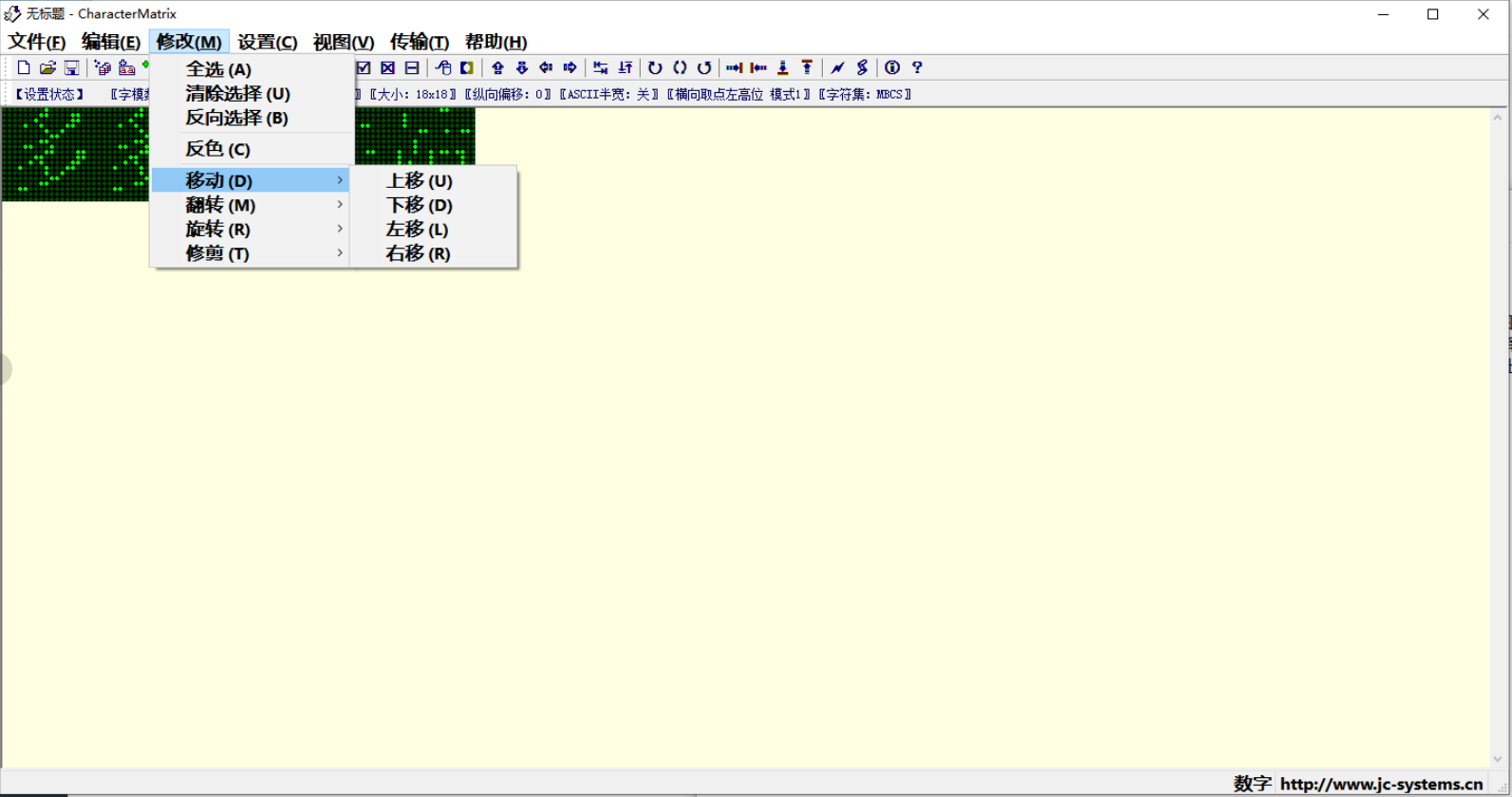
Task: Click the 字符集: MBCS status text
Action: 865,94
